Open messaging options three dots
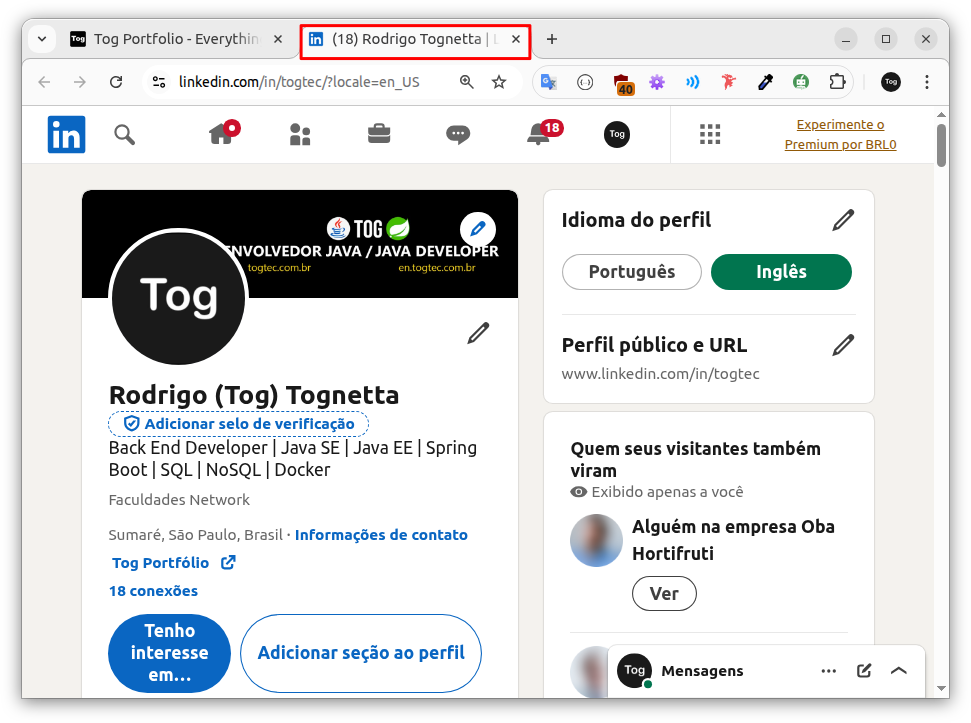Viewport: 971px width, 723px height. [x=829, y=671]
